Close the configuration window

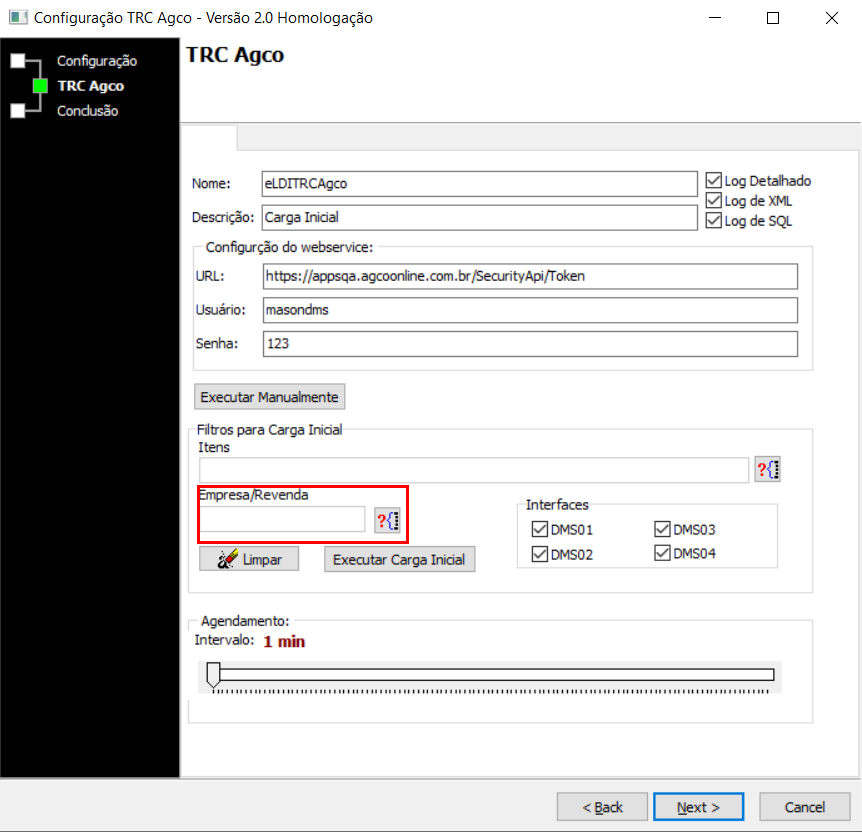[x=832, y=18]
